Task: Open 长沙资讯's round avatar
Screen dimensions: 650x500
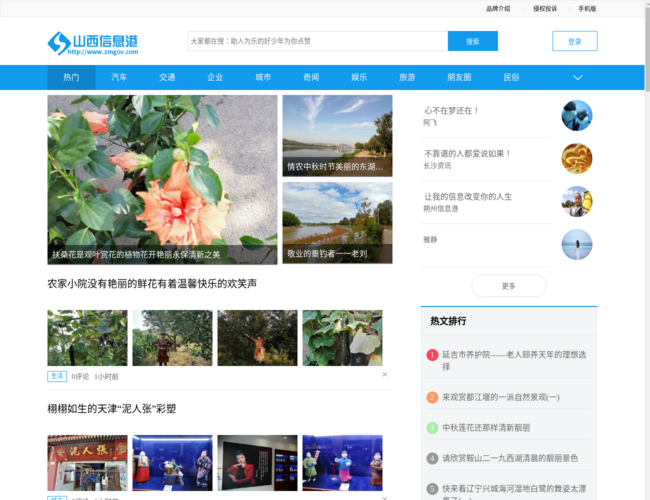Action: [x=577, y=158]
